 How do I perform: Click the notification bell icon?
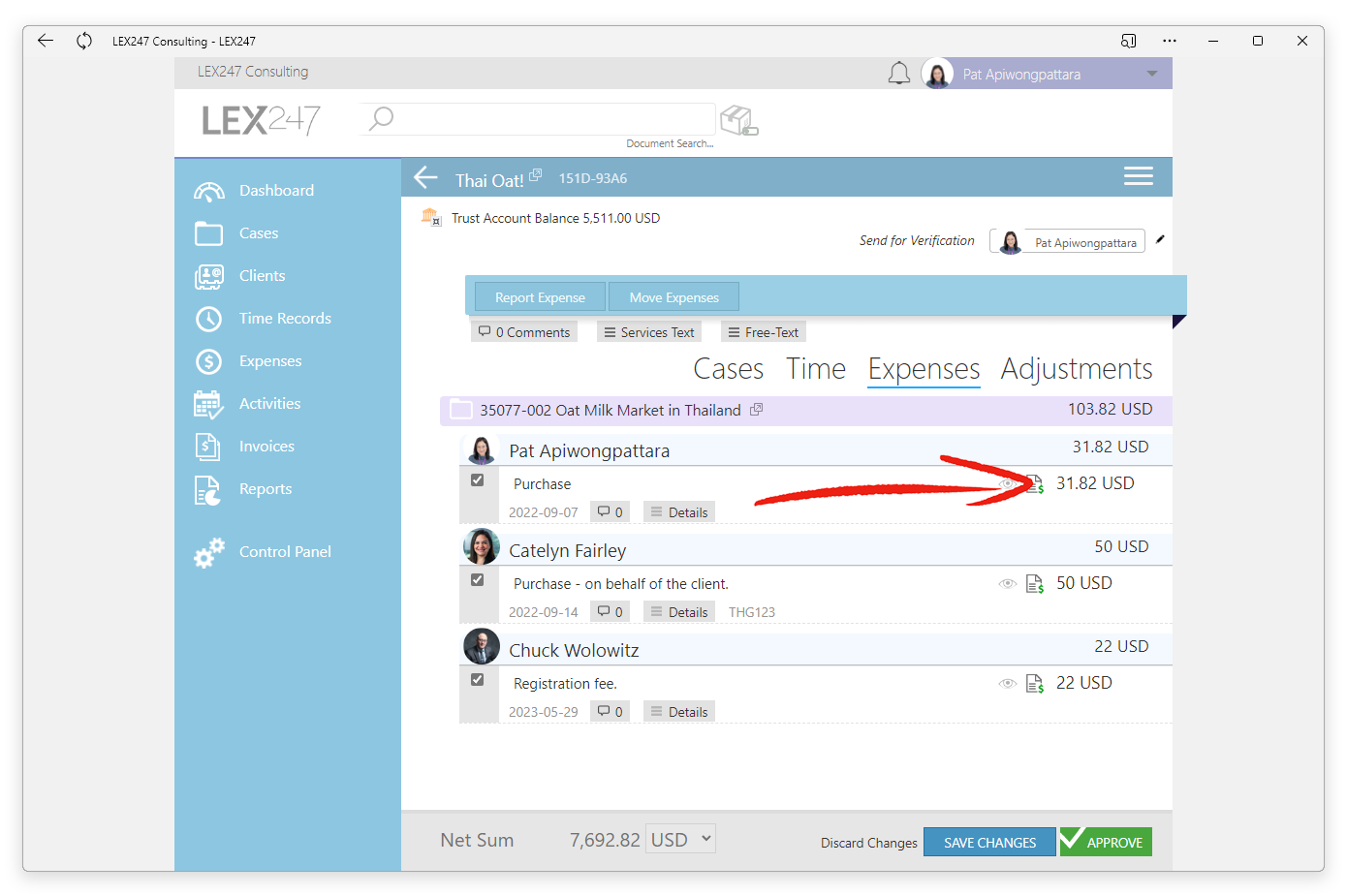(899, 74)
